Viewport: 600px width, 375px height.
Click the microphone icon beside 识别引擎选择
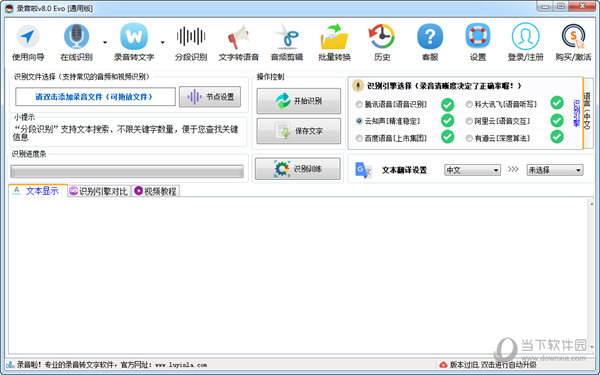tap(358, 86)
